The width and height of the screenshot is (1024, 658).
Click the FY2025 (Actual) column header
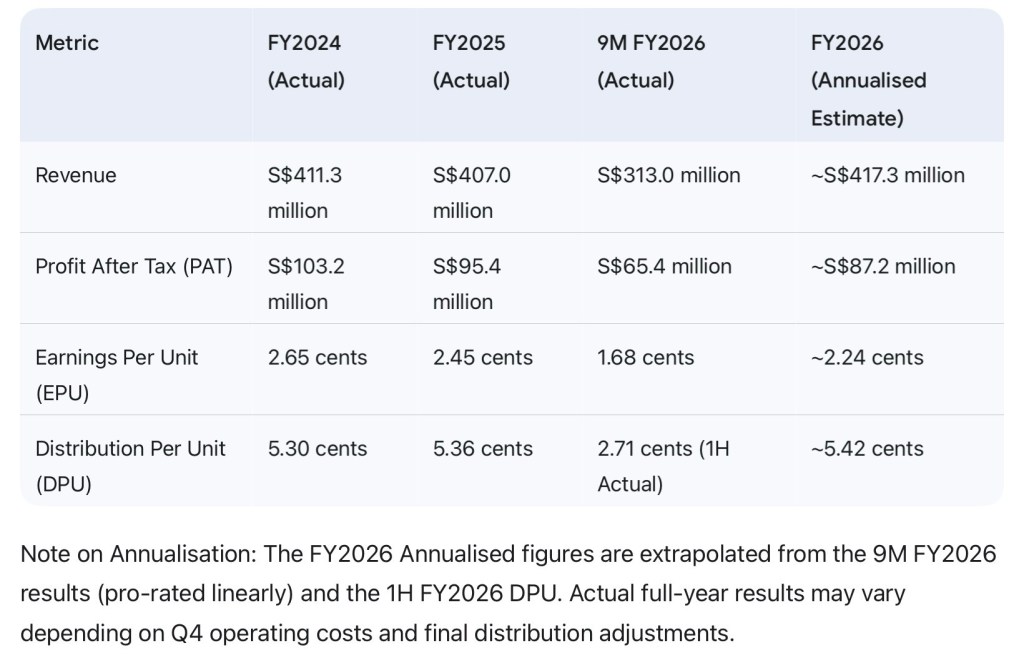tap(470, 62)
